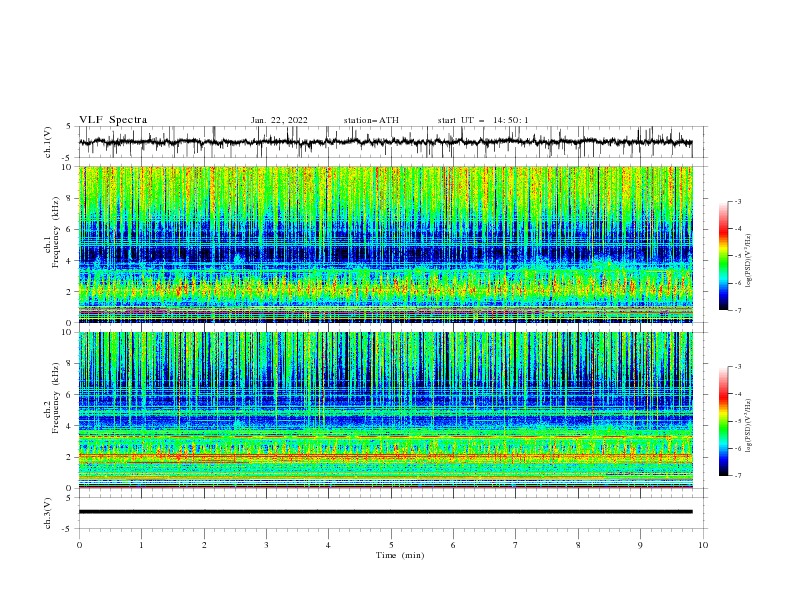Click the "ch.2 Frequency (kHz)" axis label
Screen dimensions: 792x612
coord(52,398)
